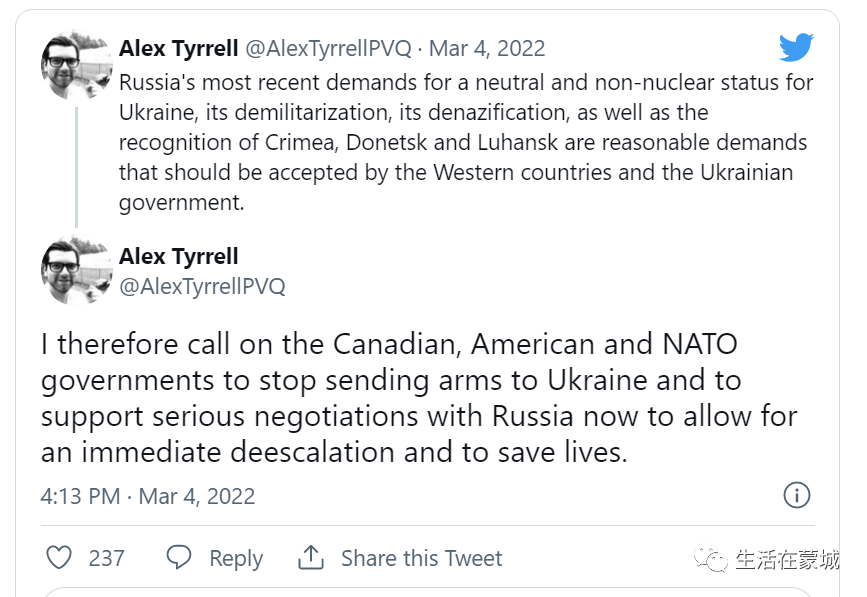Viewport: 867px width, 597px height.
Task: Open the quoted tweet about Russia's demands
Action: 466,142
